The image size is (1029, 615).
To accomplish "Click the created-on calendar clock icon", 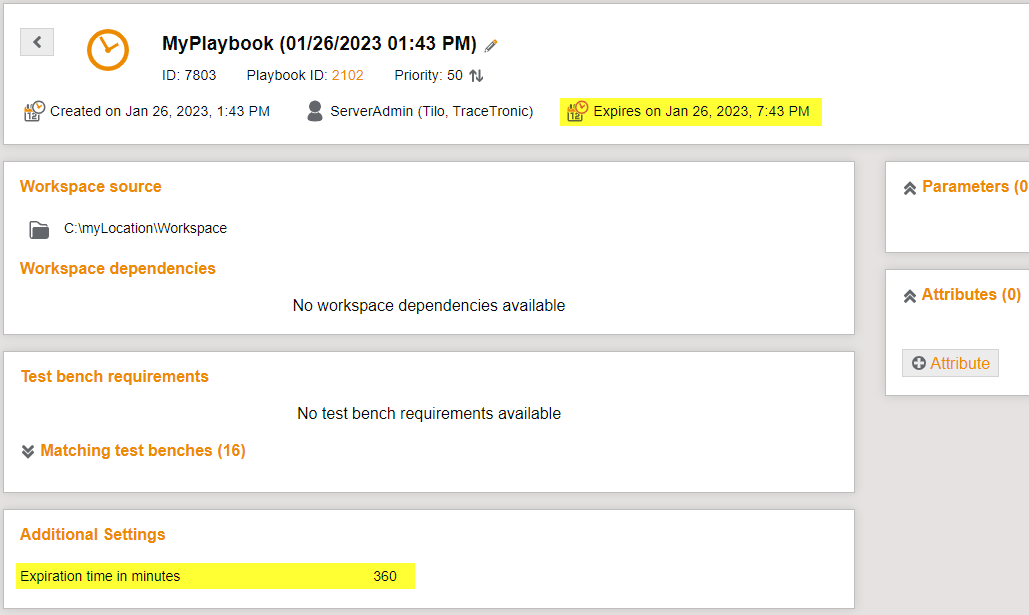I will coord(32,111).
